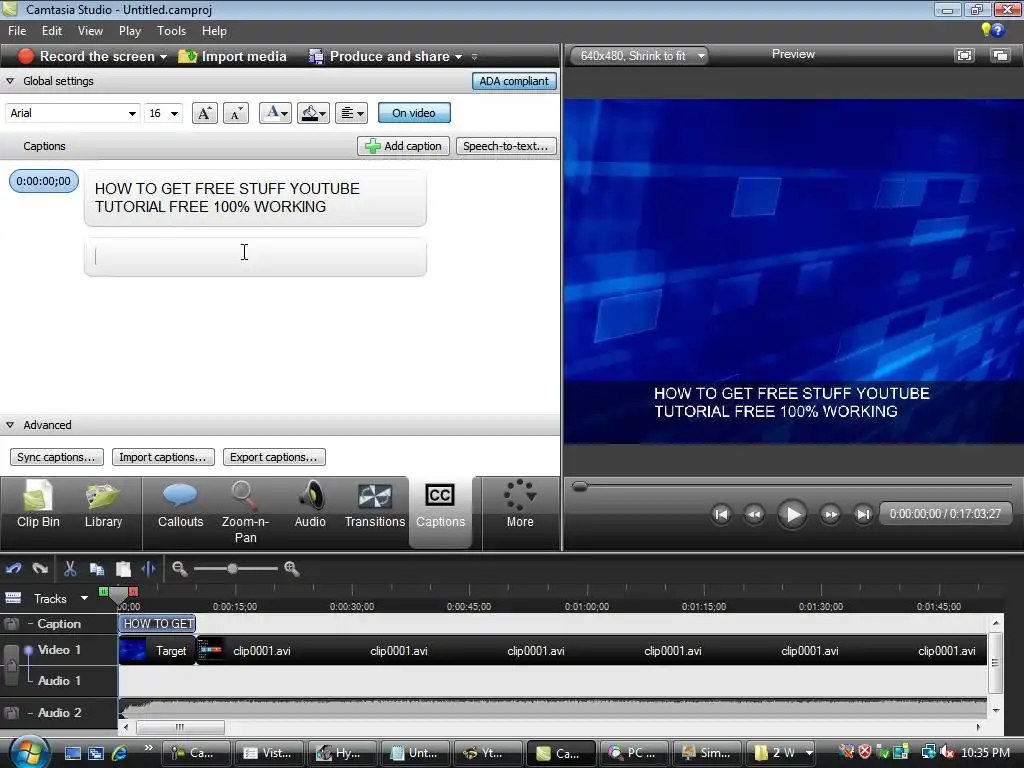The image size is (1024, 768).
Task: Click the Import captions button
Action: pyautogui.click(x=162, y=457)
